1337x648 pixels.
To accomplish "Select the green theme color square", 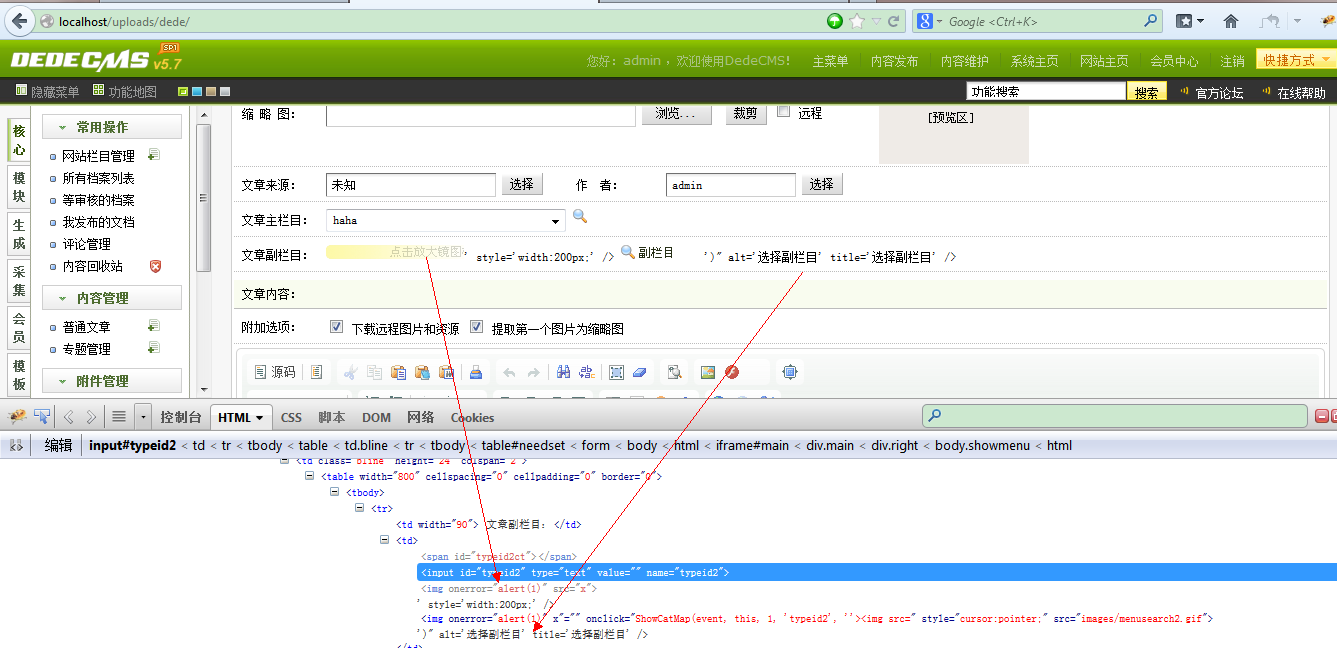I will pos(183,92).
